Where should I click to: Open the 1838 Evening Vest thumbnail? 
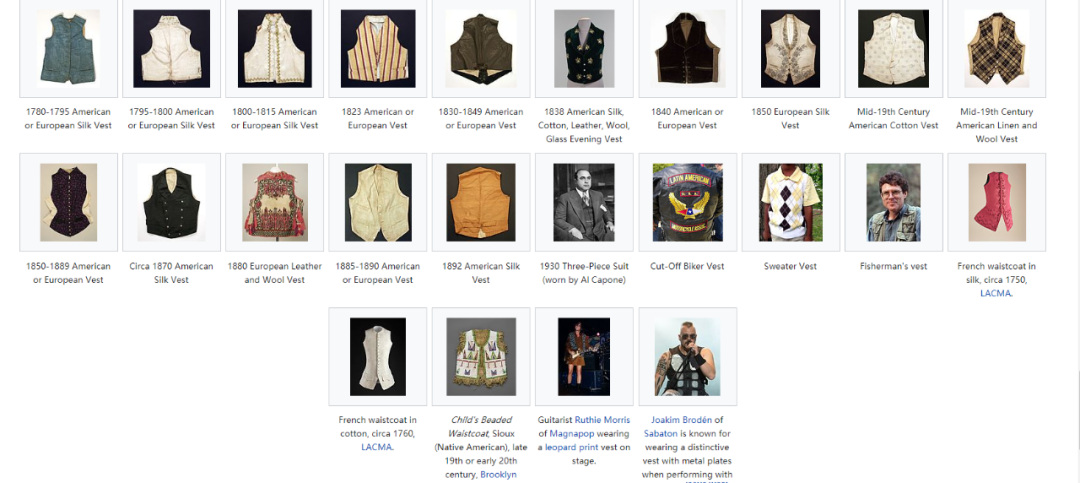pos(584,48)
